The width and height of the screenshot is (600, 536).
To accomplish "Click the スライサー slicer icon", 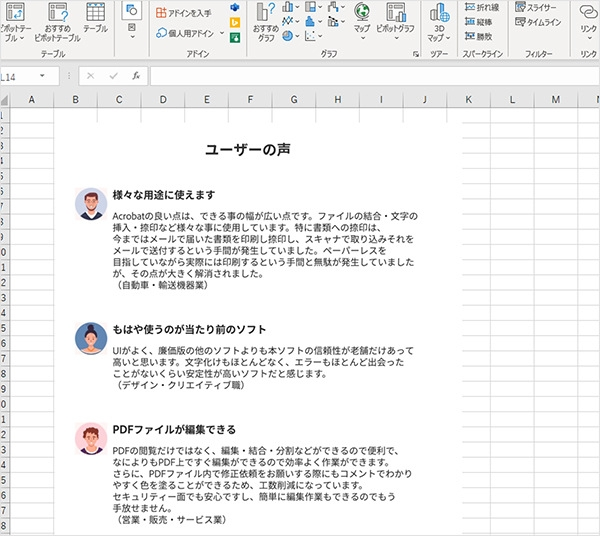I will point(534,7).
